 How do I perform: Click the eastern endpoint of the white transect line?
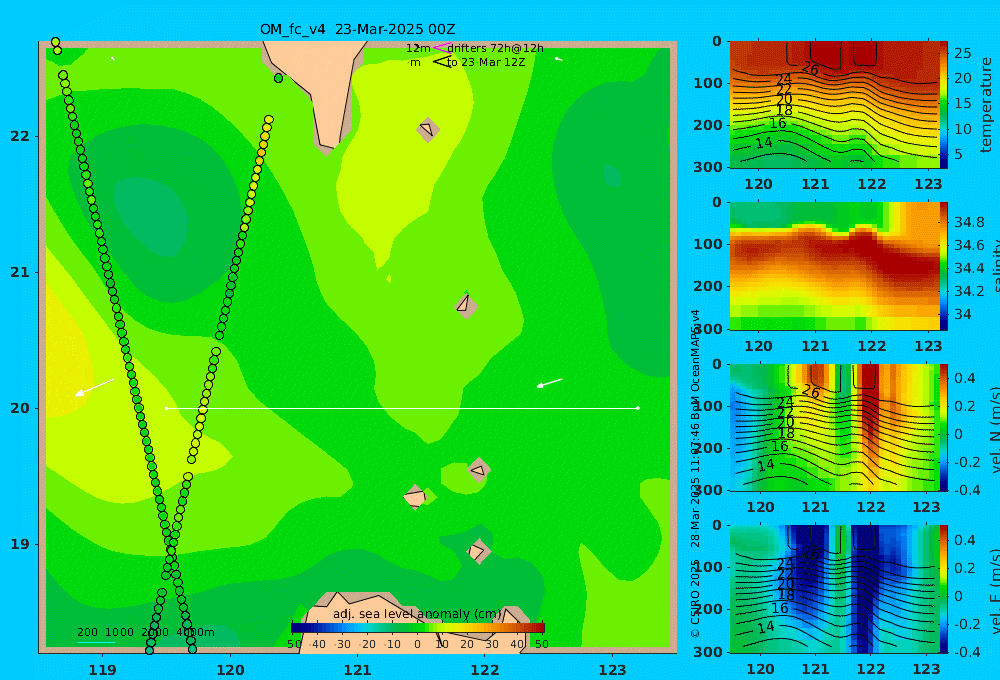[638, 408]
